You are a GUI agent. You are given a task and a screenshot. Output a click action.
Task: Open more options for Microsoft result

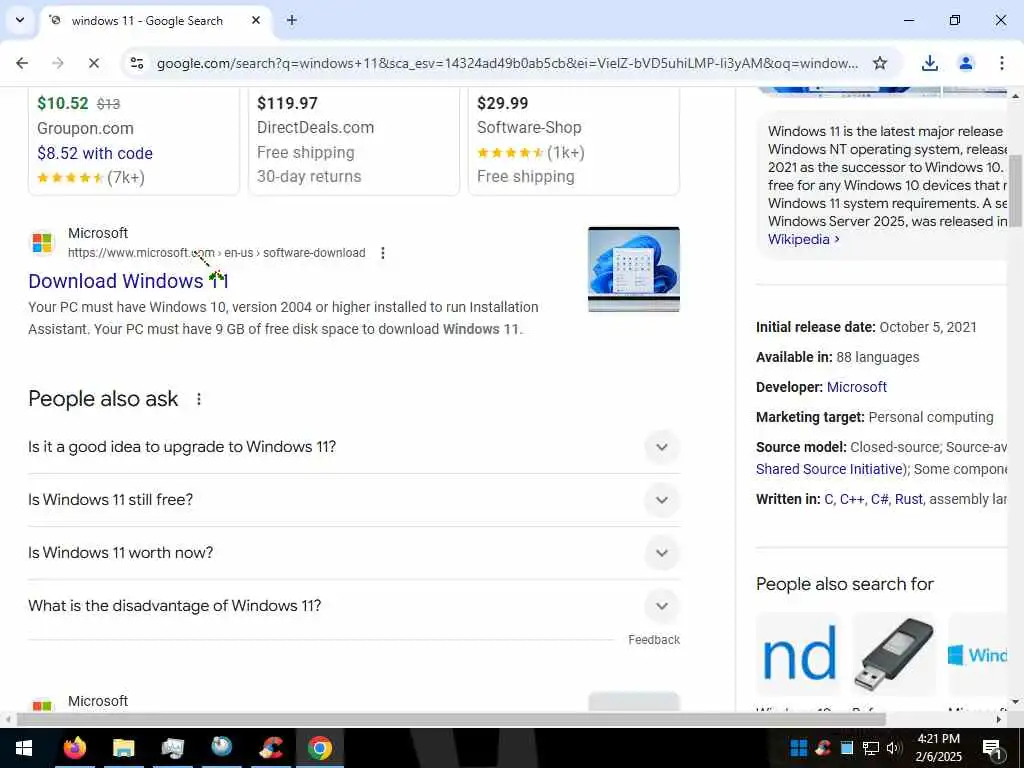coord(383,253)
